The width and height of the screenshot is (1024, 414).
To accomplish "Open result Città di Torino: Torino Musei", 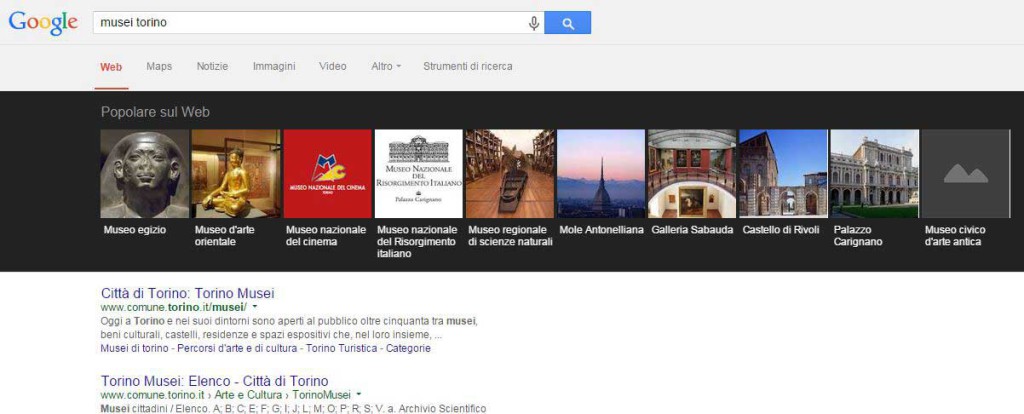I will point(188,293).
